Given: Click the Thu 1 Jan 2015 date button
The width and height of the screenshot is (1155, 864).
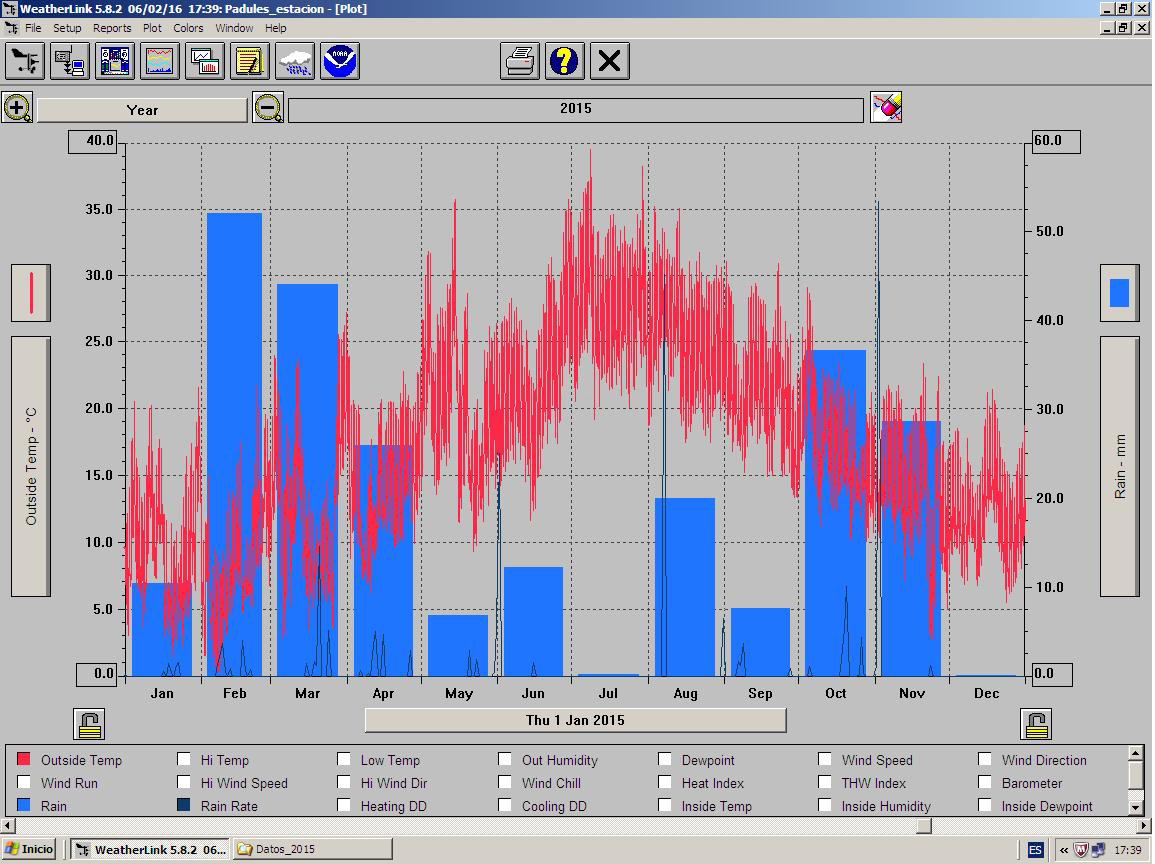Looking at the screenshot, I should [575, 720].
